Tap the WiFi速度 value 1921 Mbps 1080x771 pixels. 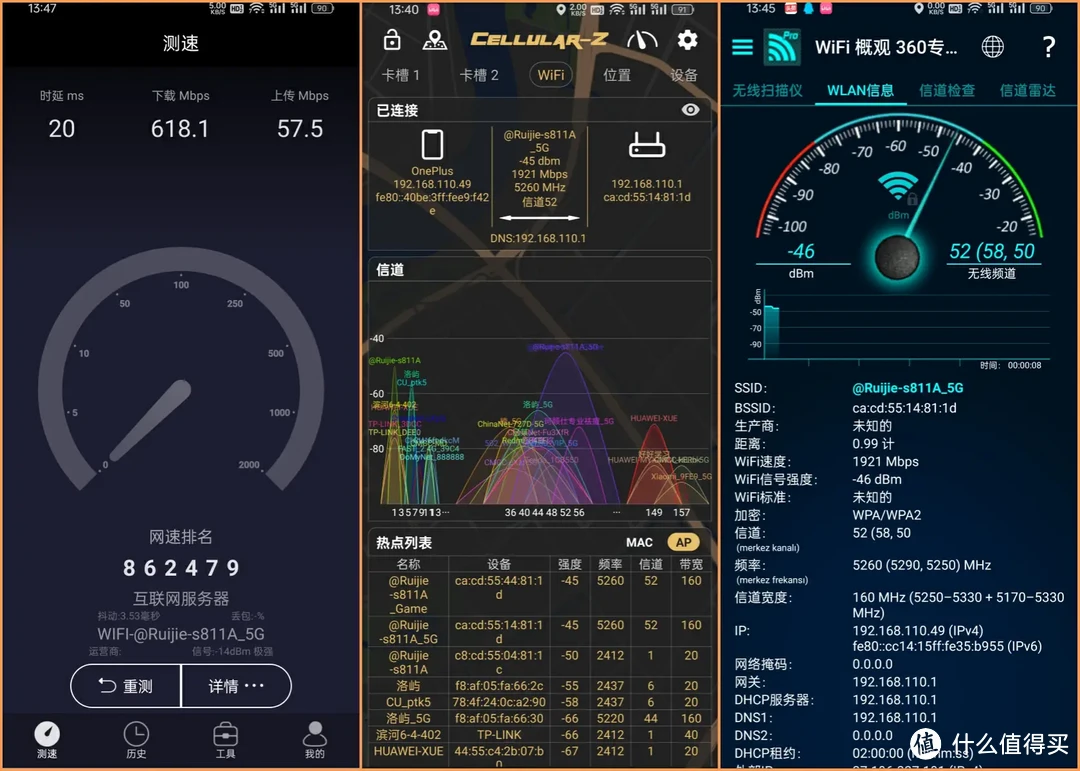885,462
